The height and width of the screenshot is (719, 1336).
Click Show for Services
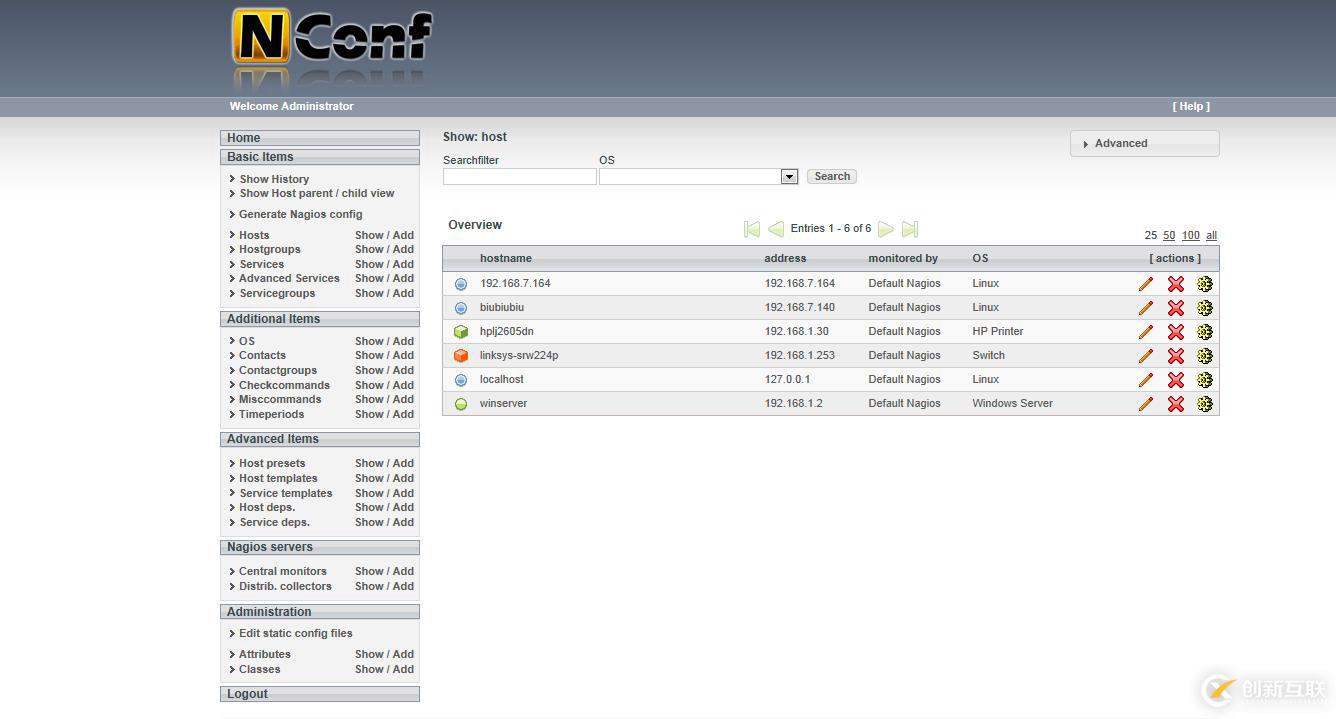click(369, 264)
